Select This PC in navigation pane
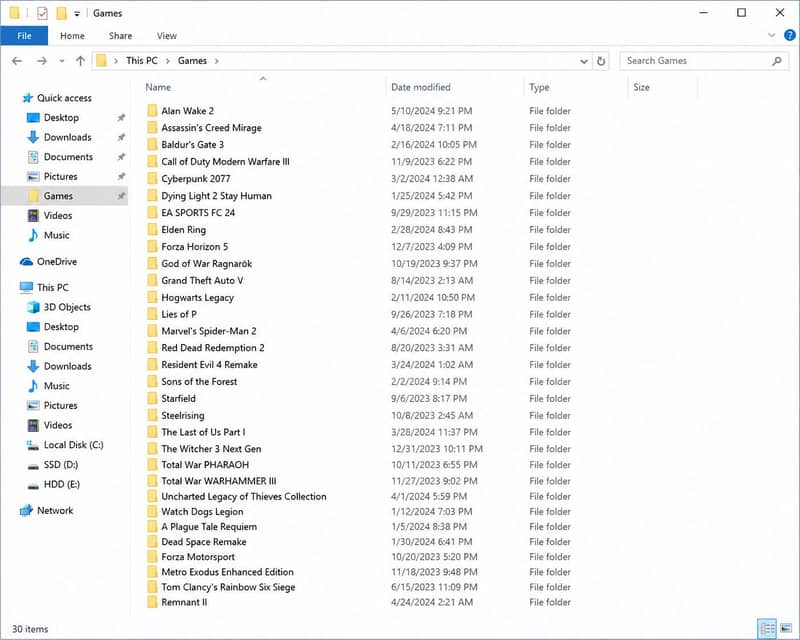Image resolution: width=800 pixels, height=640 pixels. (x=53, y=287)
